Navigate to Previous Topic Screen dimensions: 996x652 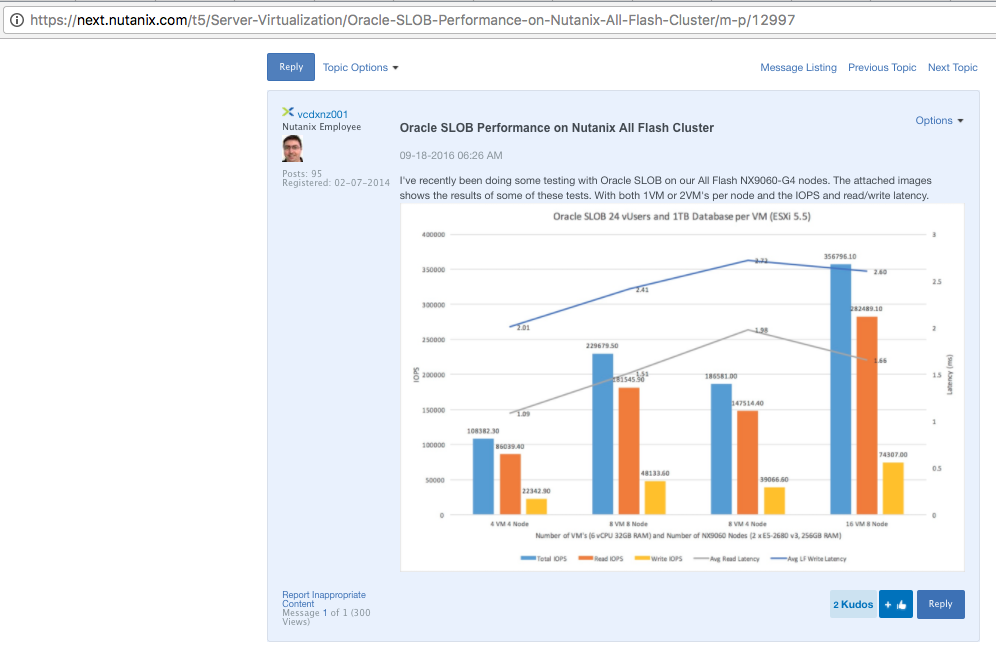[x=882, y=68]
